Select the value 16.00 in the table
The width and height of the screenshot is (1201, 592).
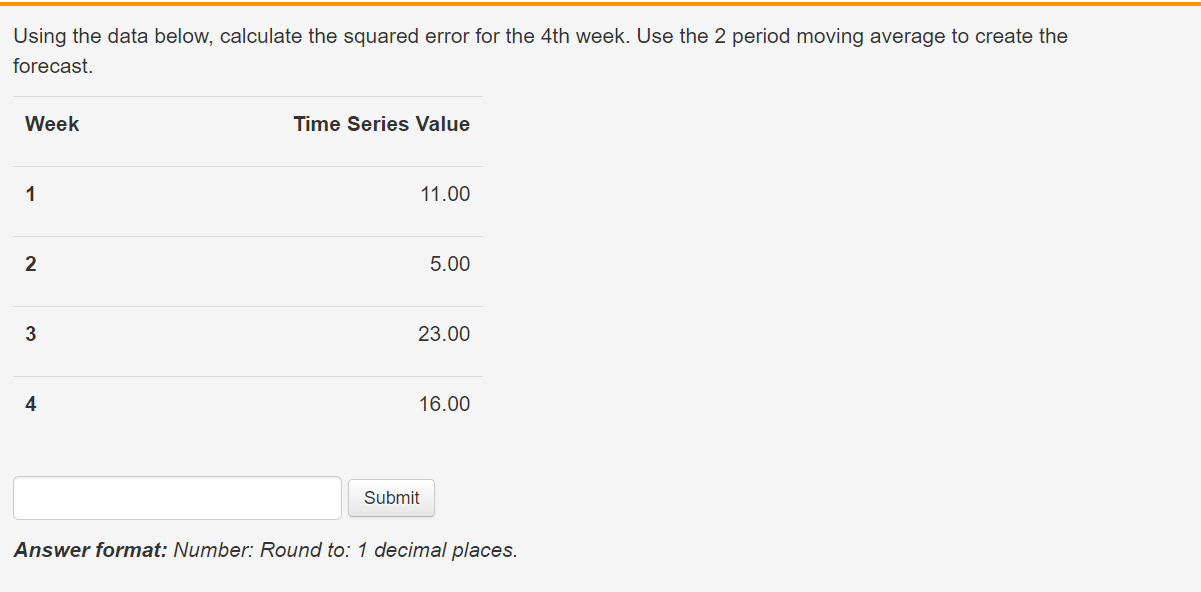point(444,404)
